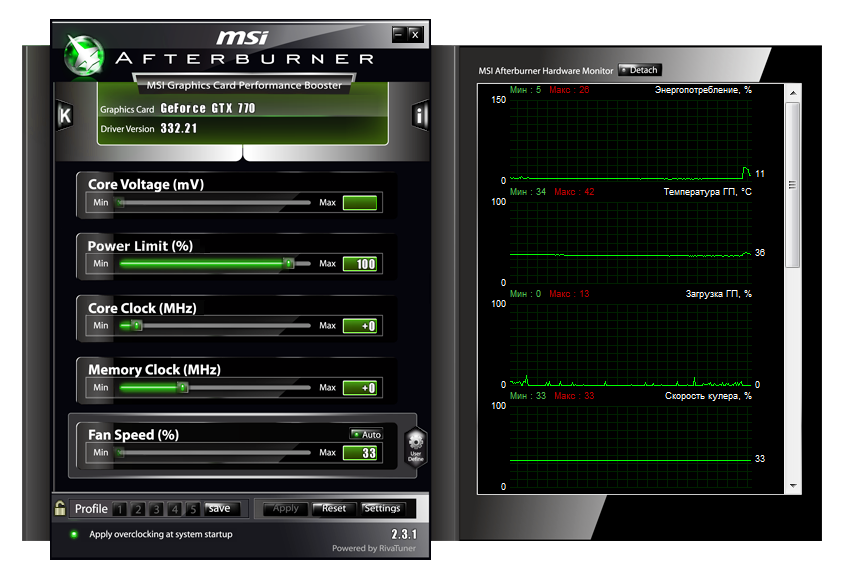
Task: Click the Fan Speed value field showing 33
Action: pos(360,453)
